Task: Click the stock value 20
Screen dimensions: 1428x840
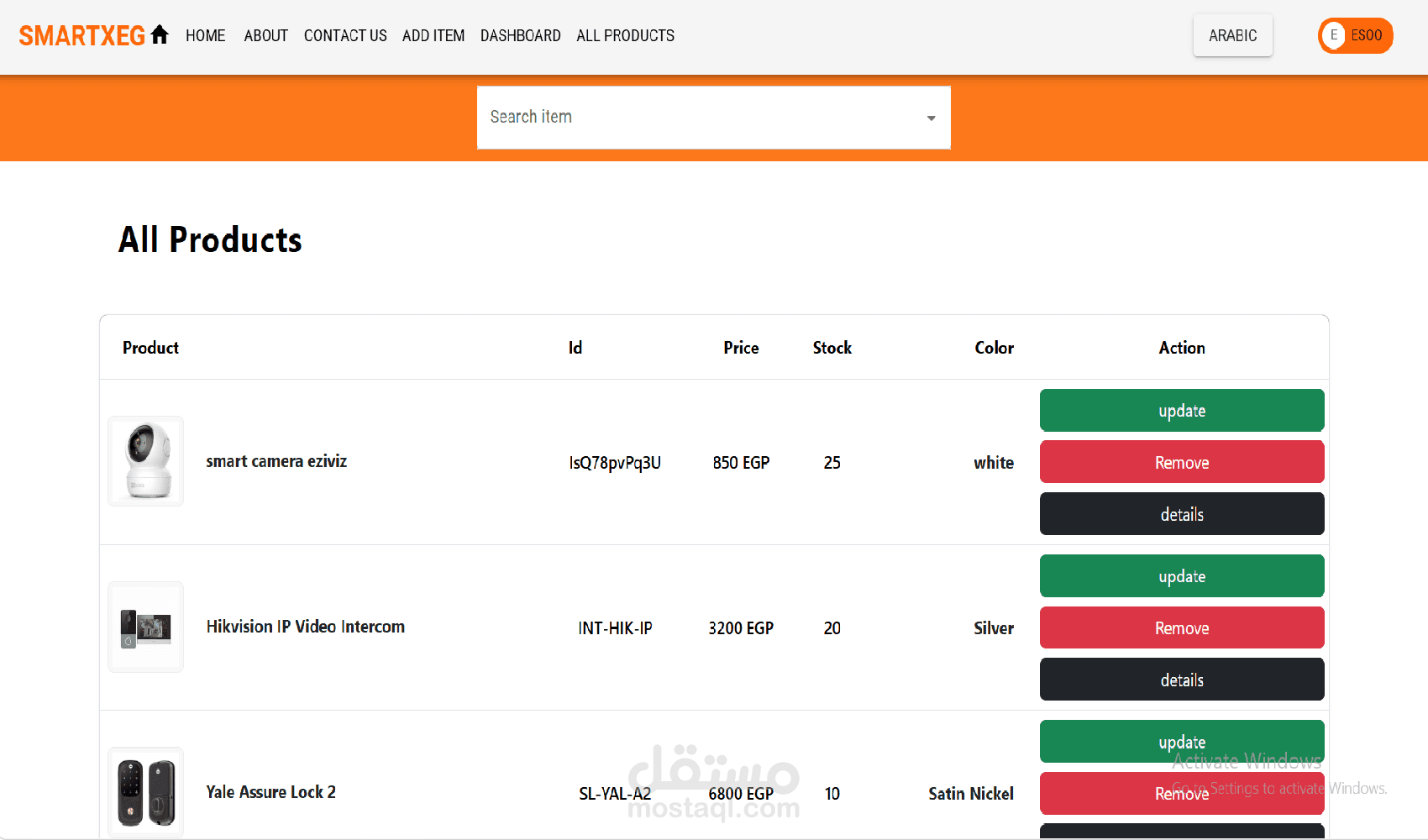Action: click(832, 628)
